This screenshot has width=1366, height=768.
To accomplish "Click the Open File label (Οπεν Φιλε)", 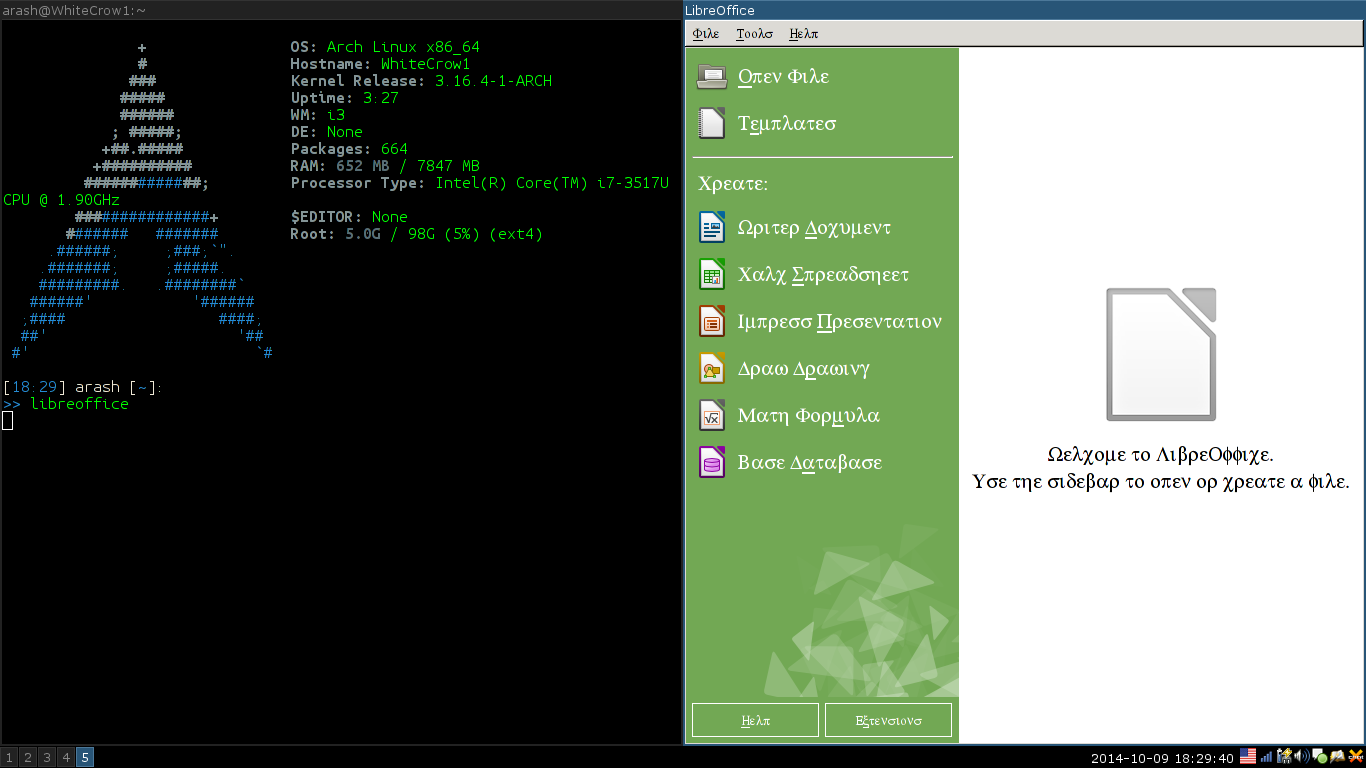I will pos(783,77).
